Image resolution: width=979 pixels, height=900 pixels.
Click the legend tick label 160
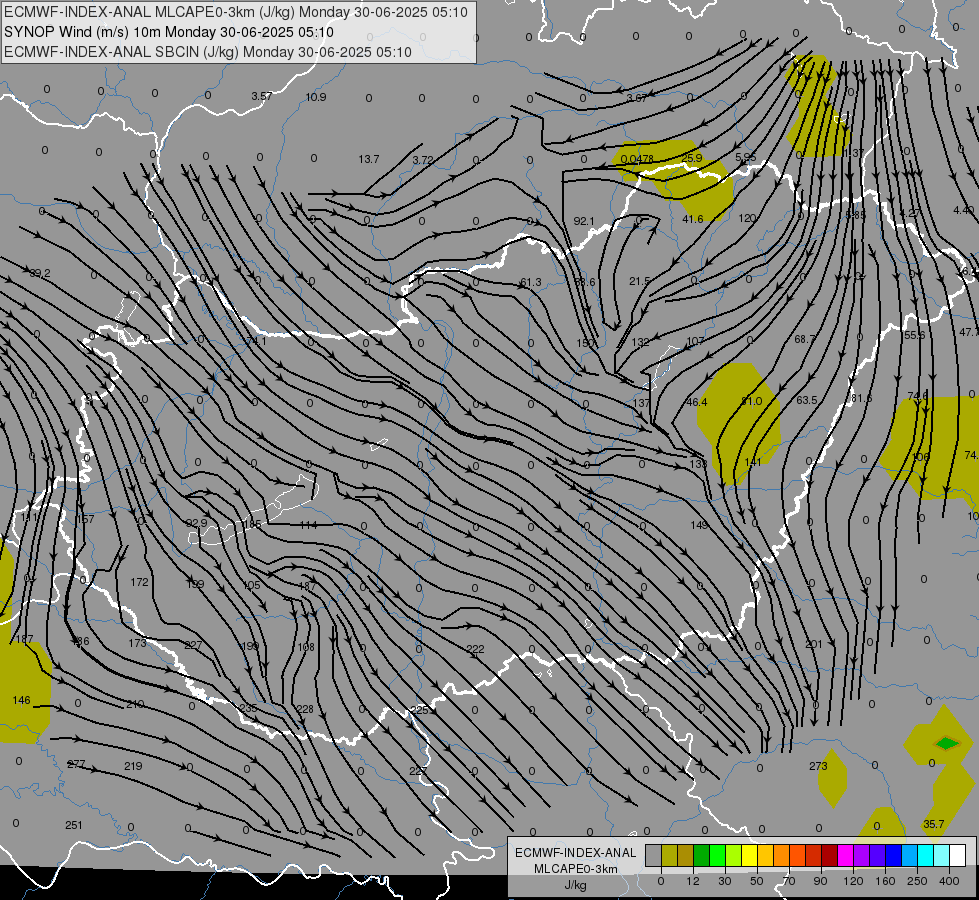tap(885, 881)
